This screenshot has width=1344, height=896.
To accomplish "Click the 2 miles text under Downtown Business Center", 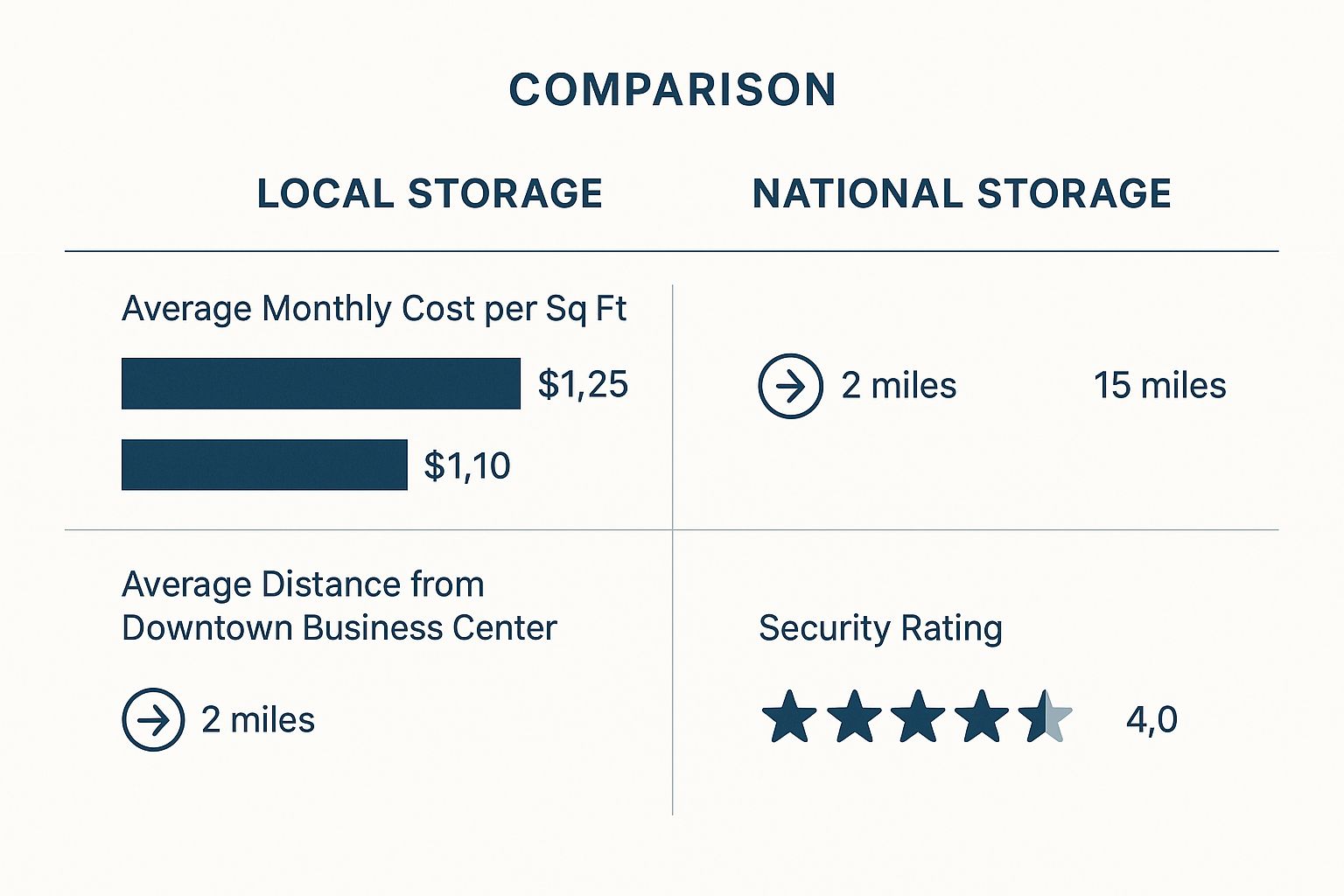I will [258, 720].
